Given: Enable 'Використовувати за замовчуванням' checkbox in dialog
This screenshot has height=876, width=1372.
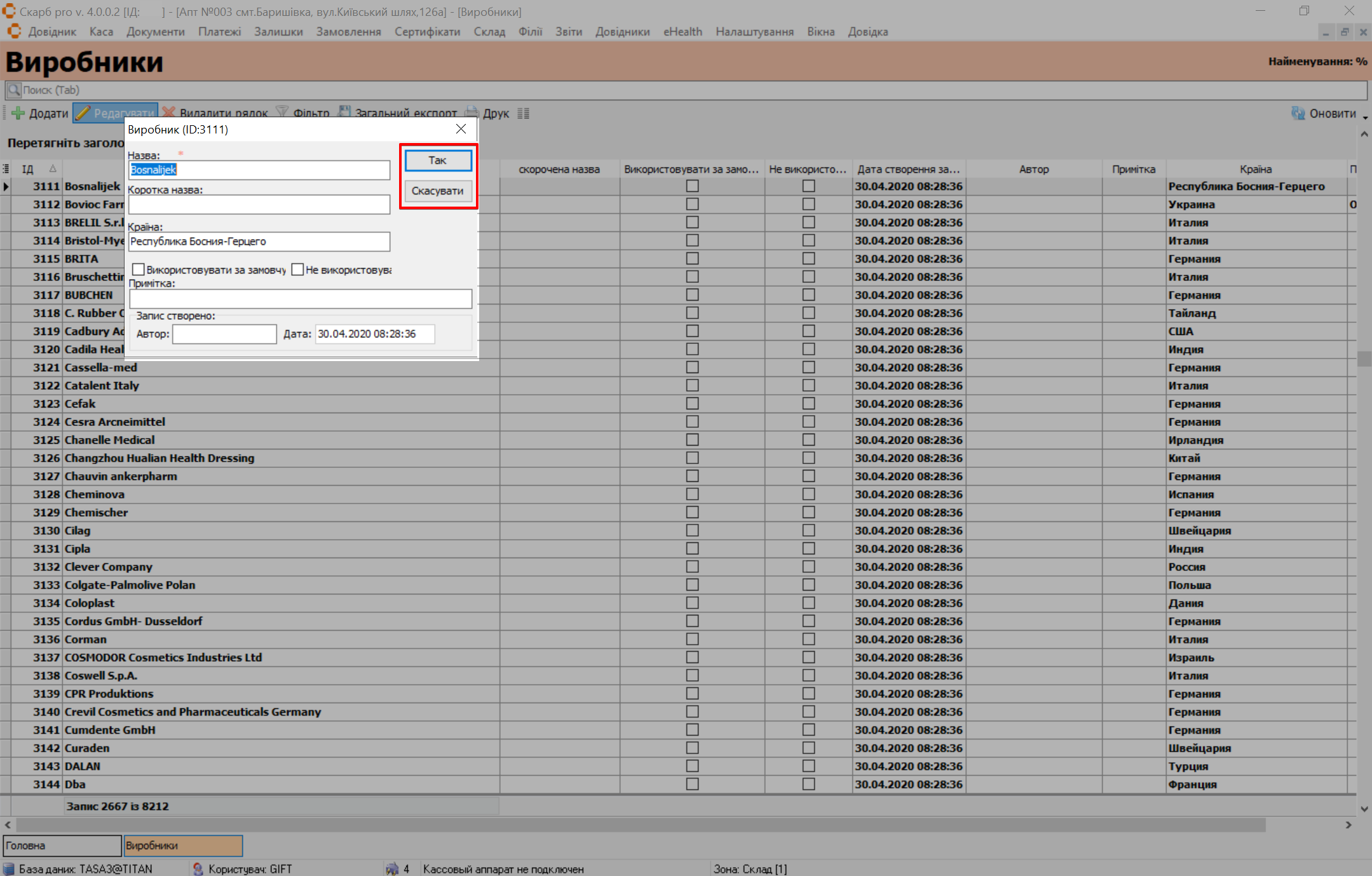Looking at the screenshot, I should (x=138, y=270).
